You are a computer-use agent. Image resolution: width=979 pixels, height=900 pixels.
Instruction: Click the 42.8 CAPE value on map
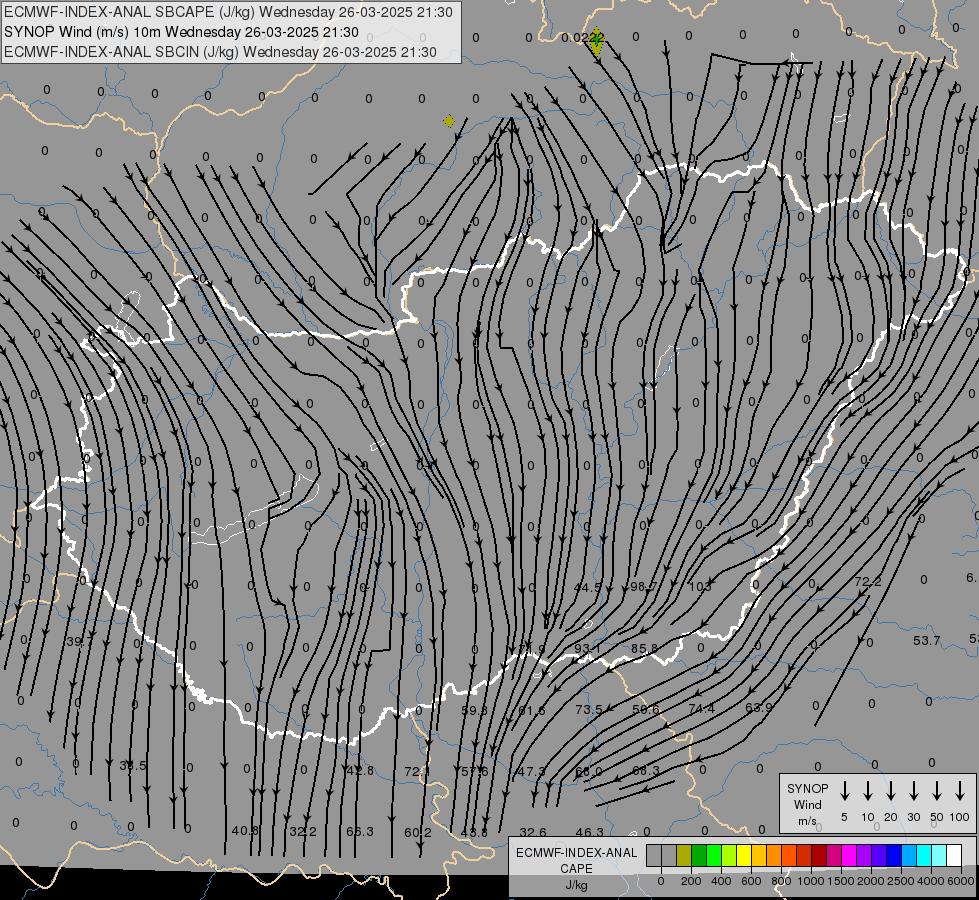tap(360, 770)
